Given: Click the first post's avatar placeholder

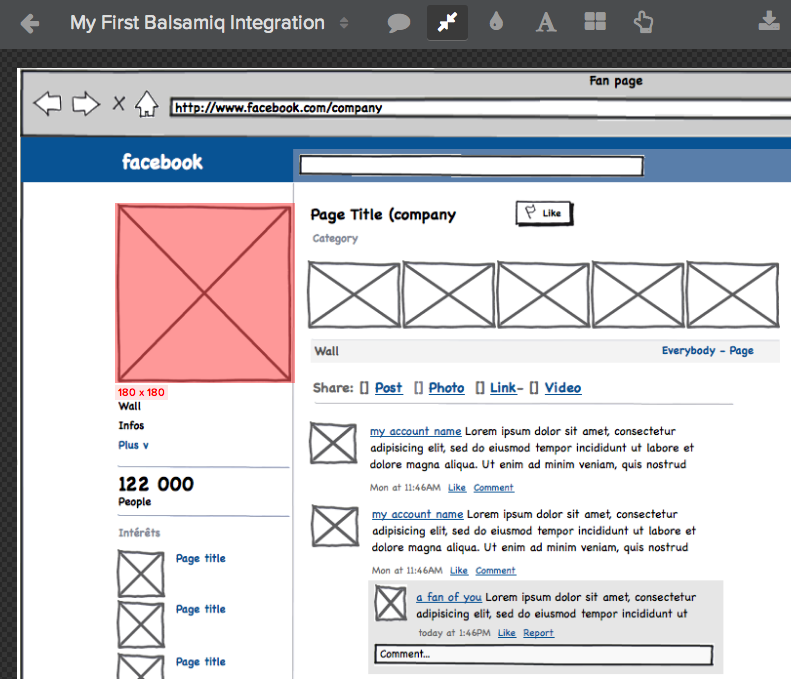Looking at the screenshot, I should pos(333,443).
